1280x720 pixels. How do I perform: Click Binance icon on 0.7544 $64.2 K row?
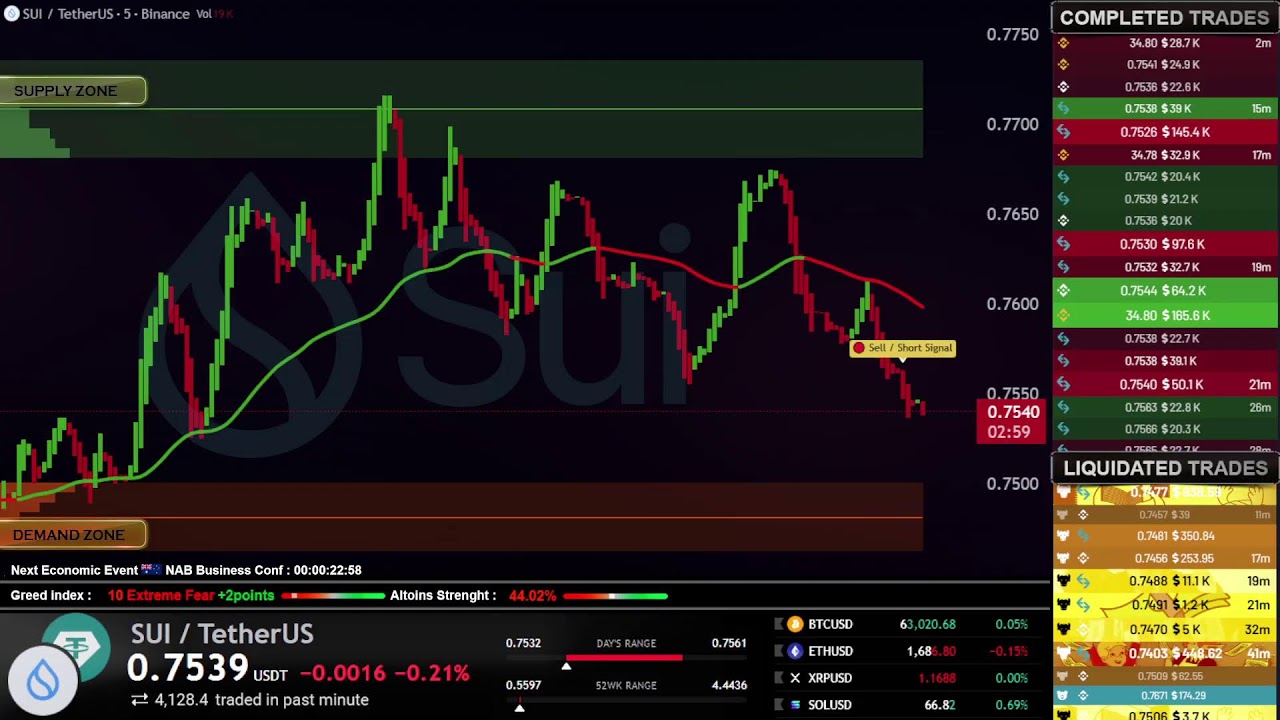(x=1063, y=291)
